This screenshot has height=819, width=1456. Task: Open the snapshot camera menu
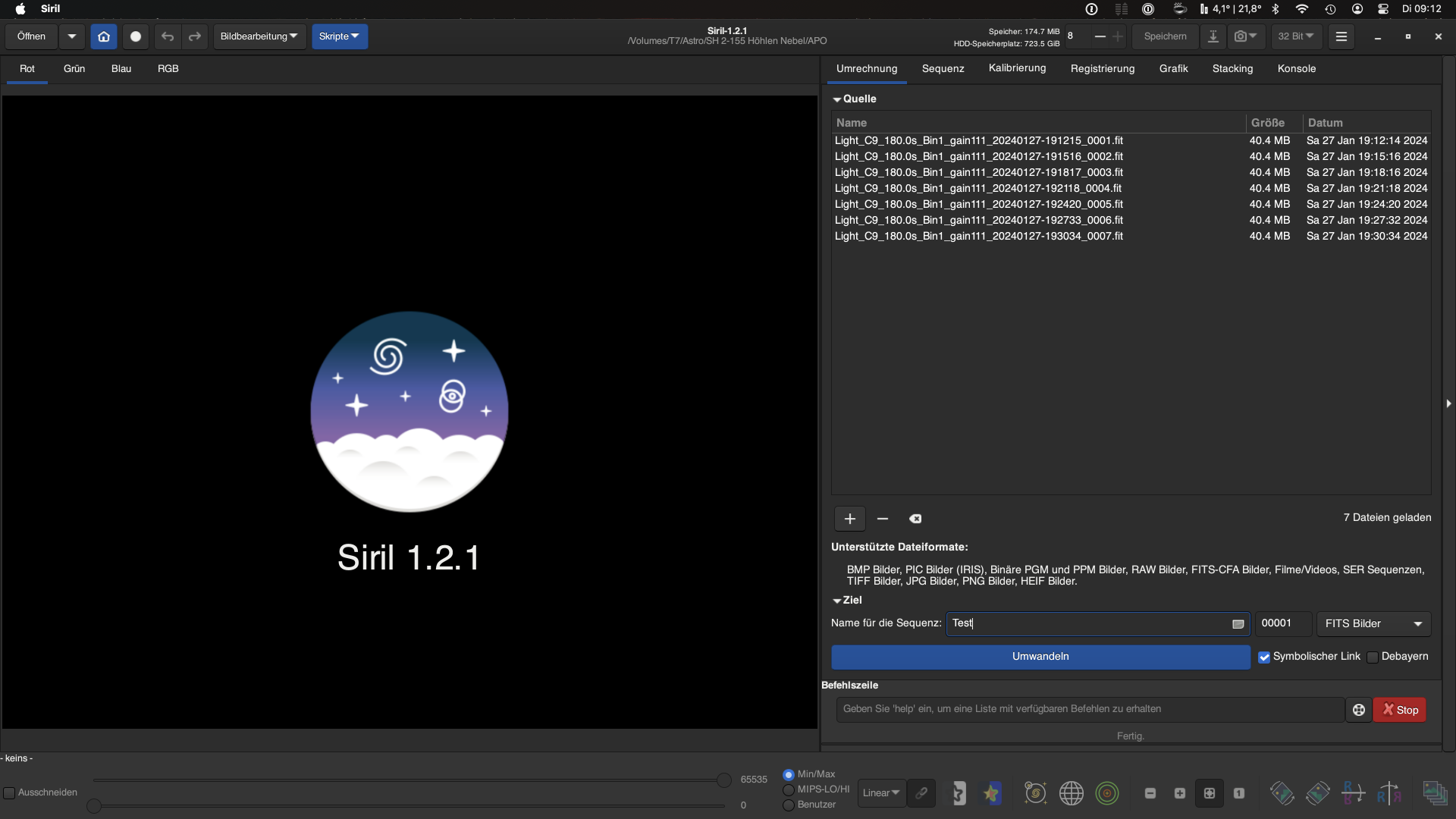(1246, 36)
